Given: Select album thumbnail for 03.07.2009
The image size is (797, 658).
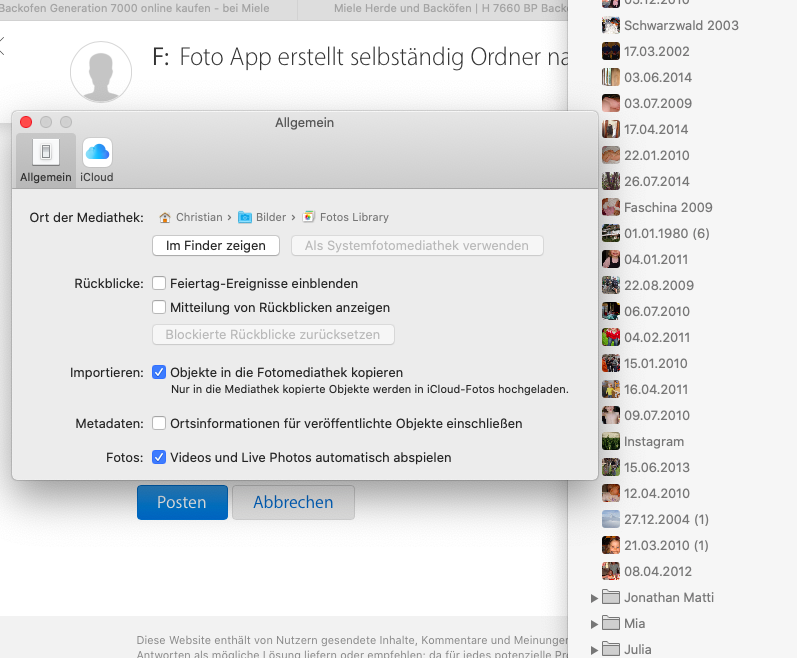Looking at the screenshot, I should (x=610, y=103).
